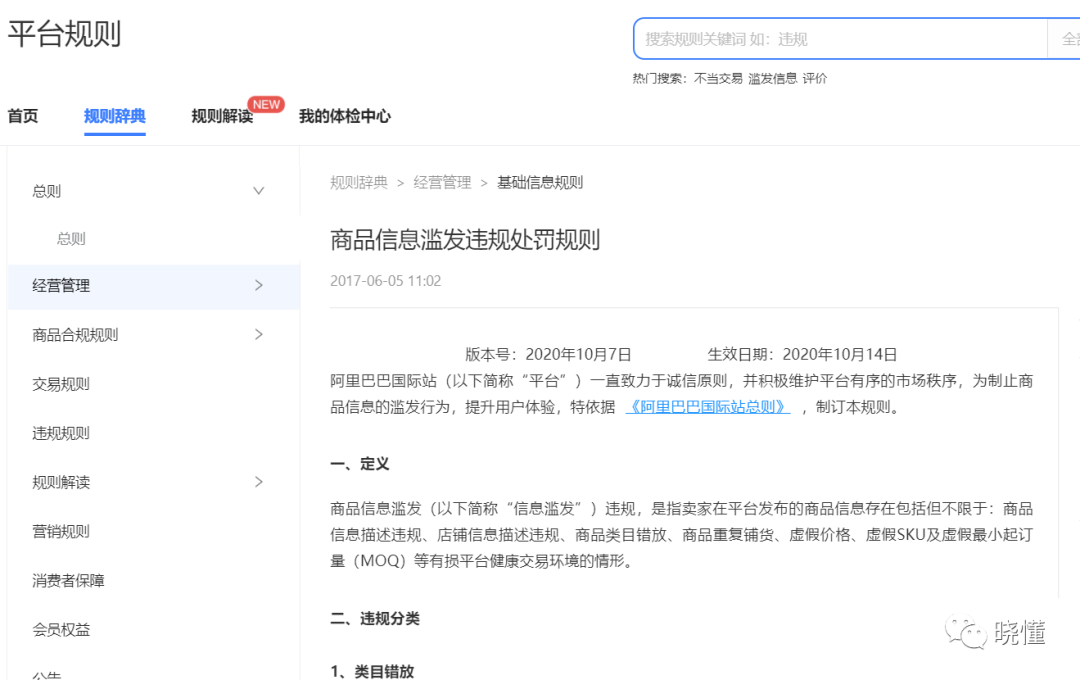This screenshot has width=1080, height=680.
Task: Switch to the 规则辞典 tab
Action: (x=114, y=116)
